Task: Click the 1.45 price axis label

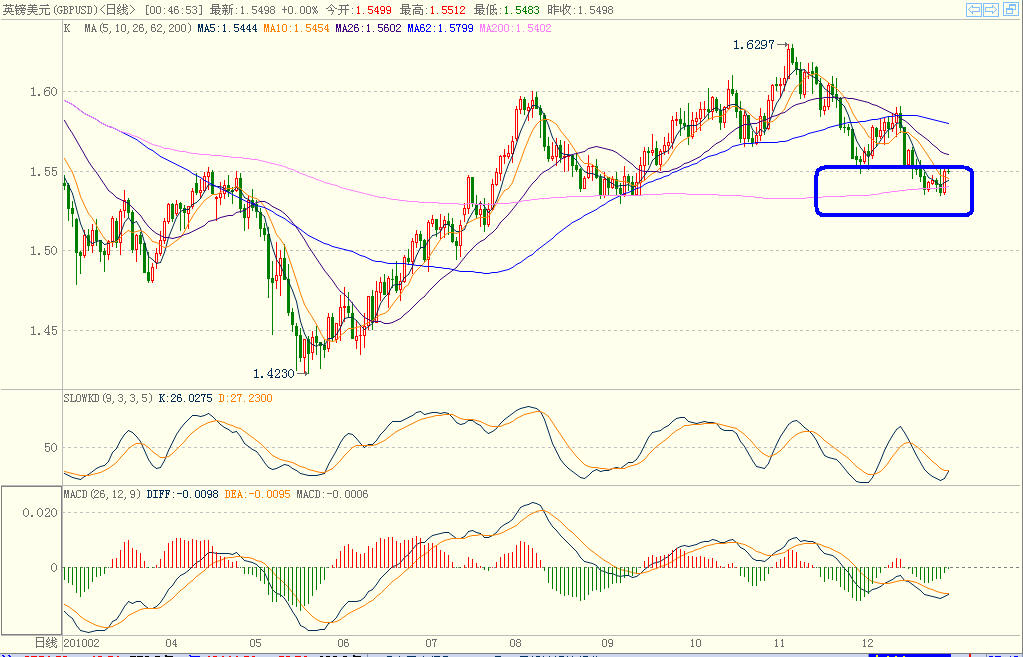Action: [43, 331]
